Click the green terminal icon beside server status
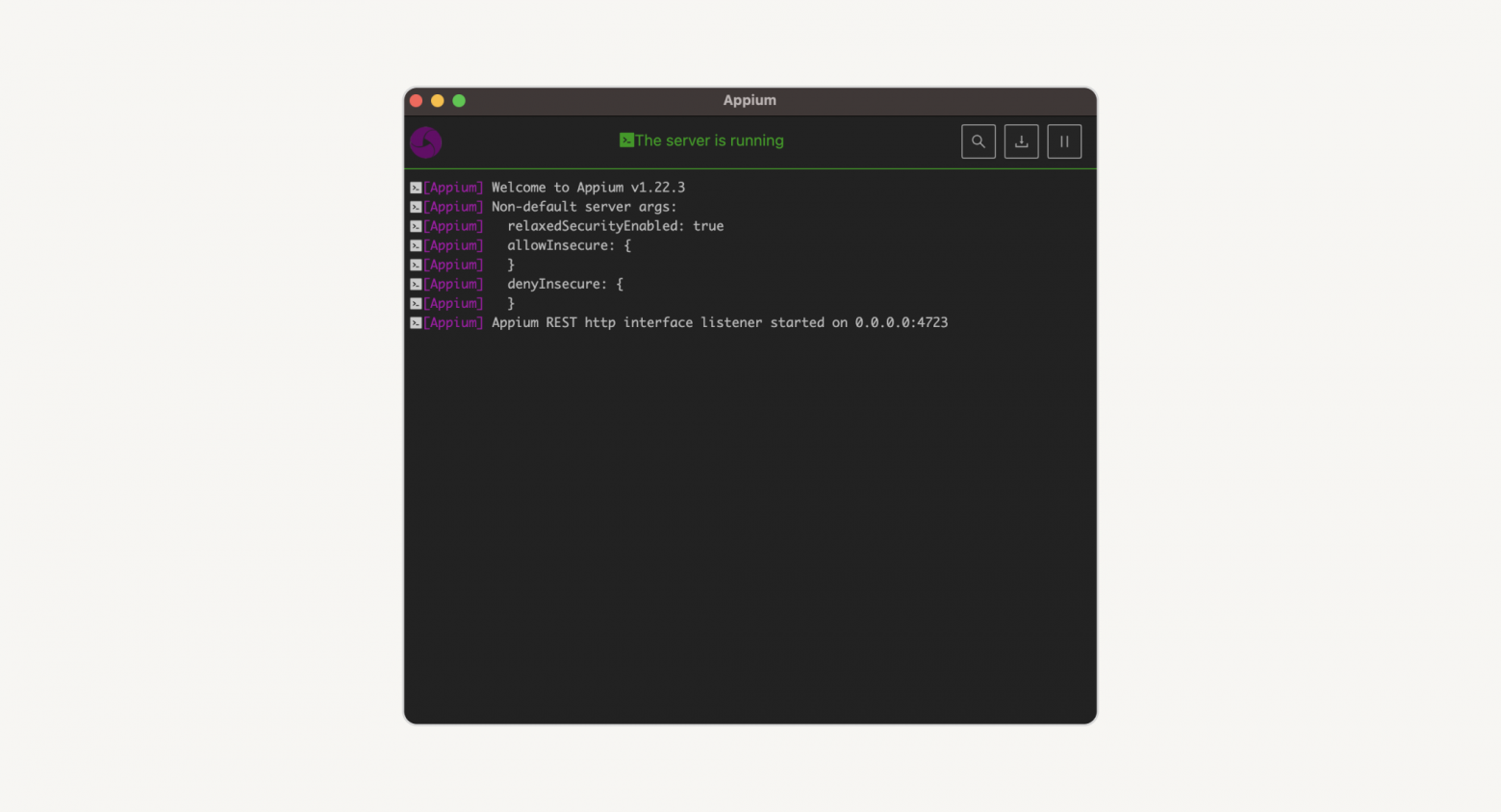 click(x=626, y=140)
